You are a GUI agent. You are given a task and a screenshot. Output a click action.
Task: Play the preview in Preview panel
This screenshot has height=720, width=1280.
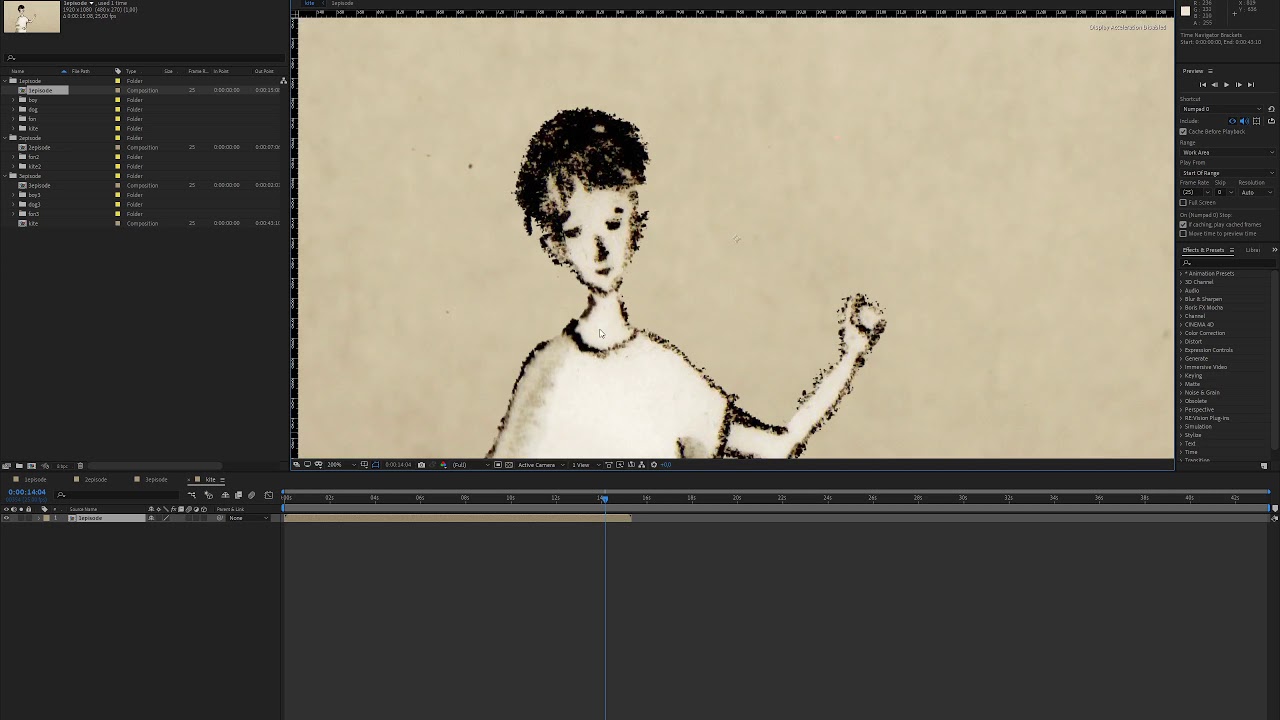(x=1226, y=85)
